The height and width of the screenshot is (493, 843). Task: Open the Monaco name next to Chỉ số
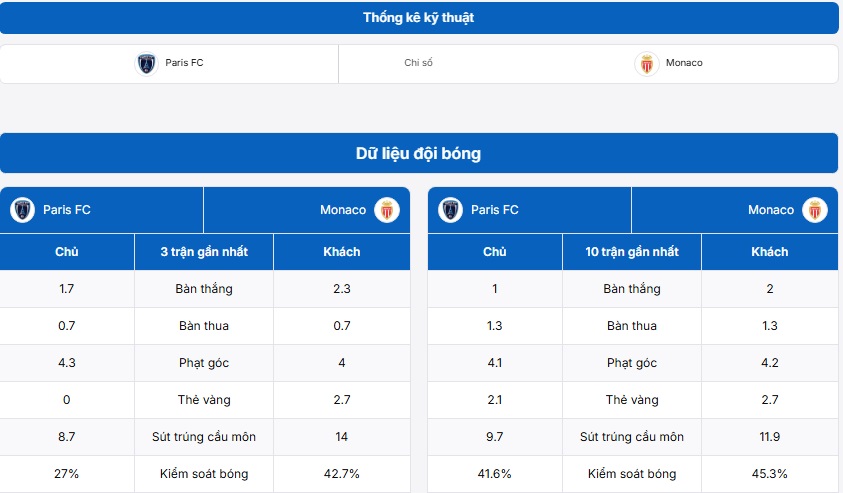(x=684, y=63)
